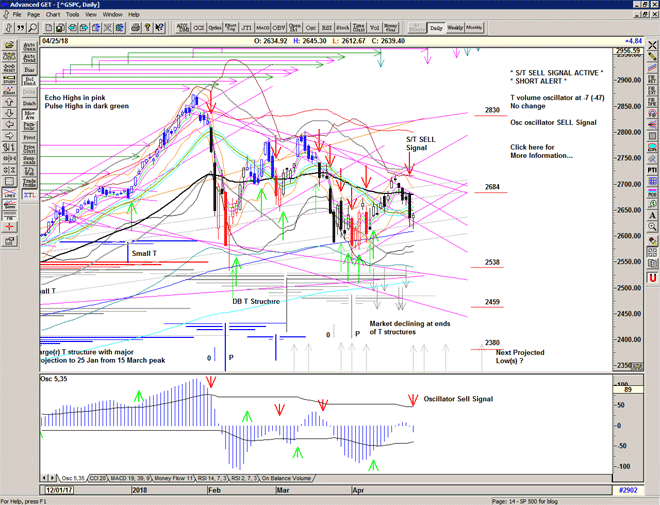Open the Window menu
Image resolution: width=660 pixels, height=505 pixels.
[112, 15]
